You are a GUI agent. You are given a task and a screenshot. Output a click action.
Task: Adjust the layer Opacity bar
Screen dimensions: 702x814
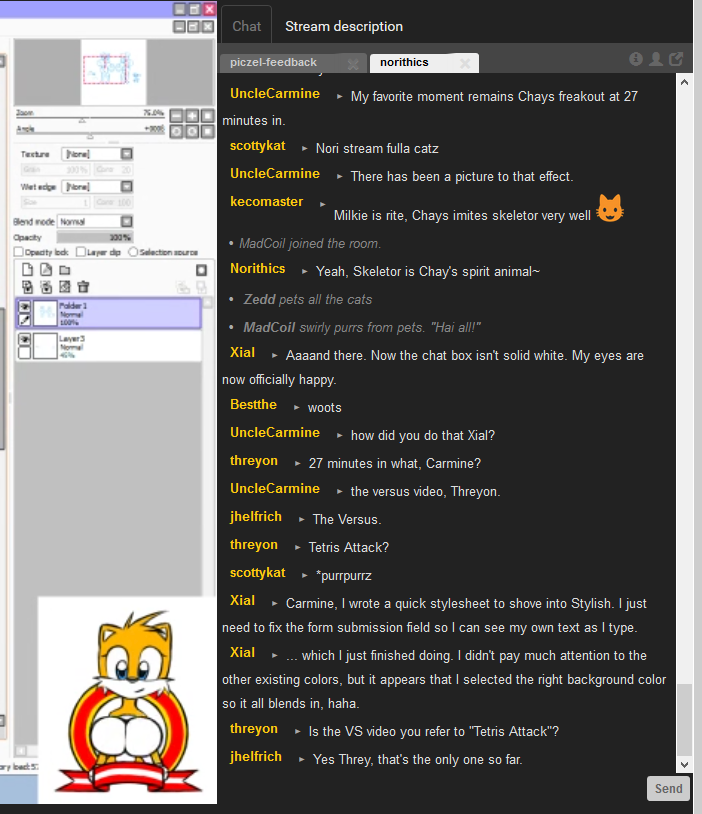pyautogui.click(x=94, y=237)
